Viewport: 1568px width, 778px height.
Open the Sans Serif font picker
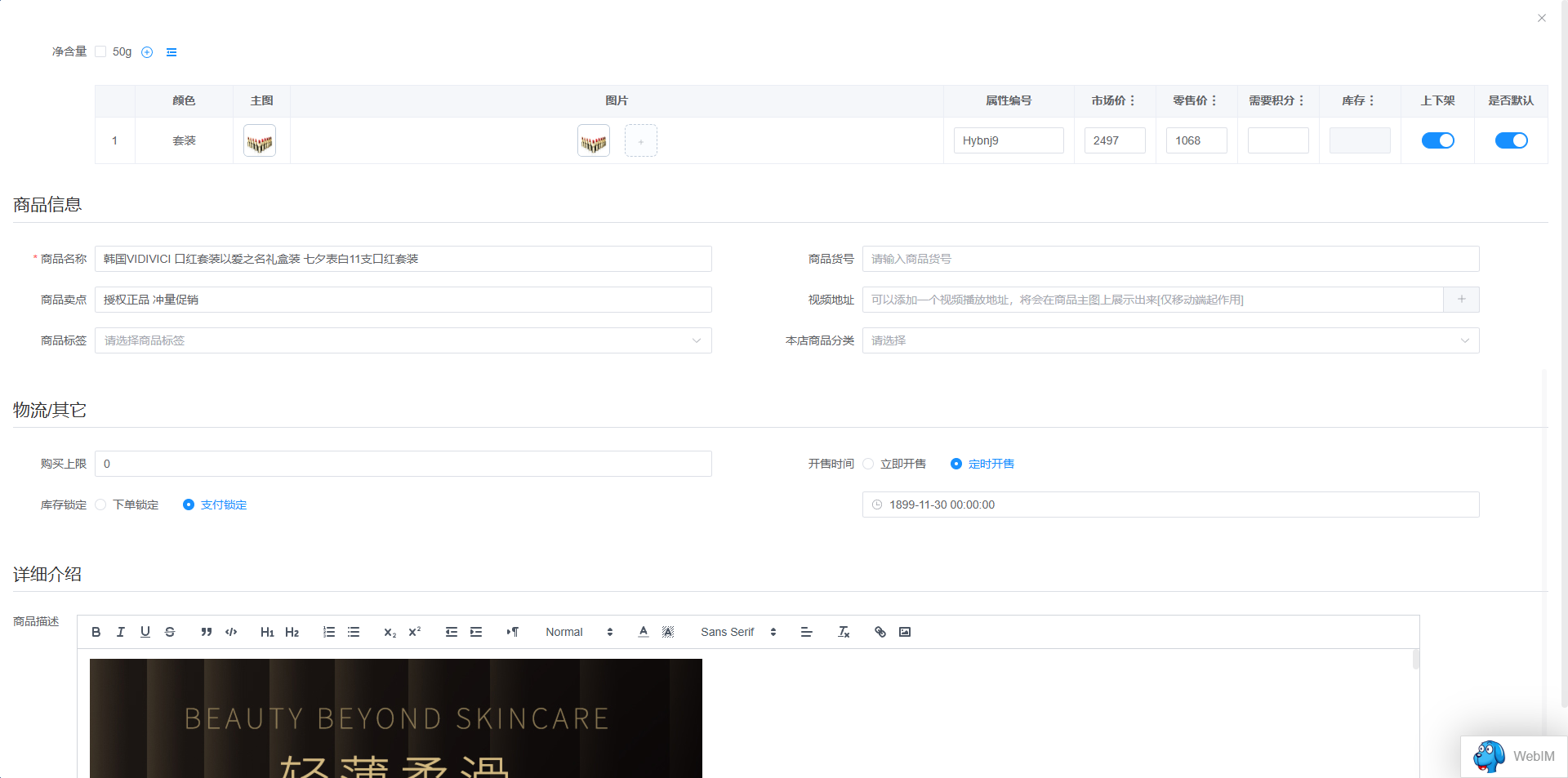pos(738,632)
